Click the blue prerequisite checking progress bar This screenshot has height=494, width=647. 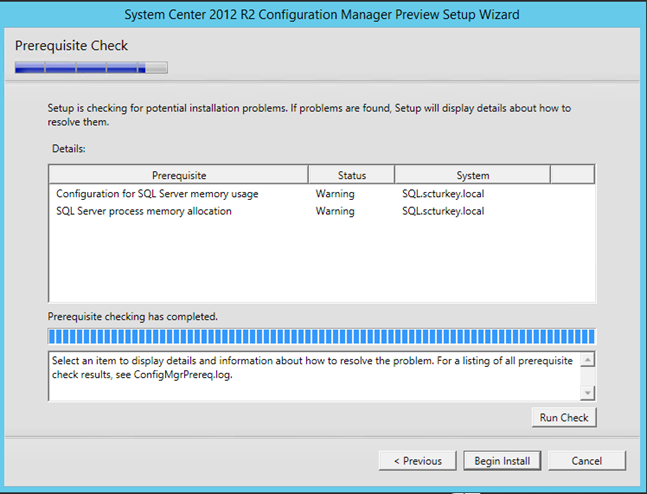322,336
